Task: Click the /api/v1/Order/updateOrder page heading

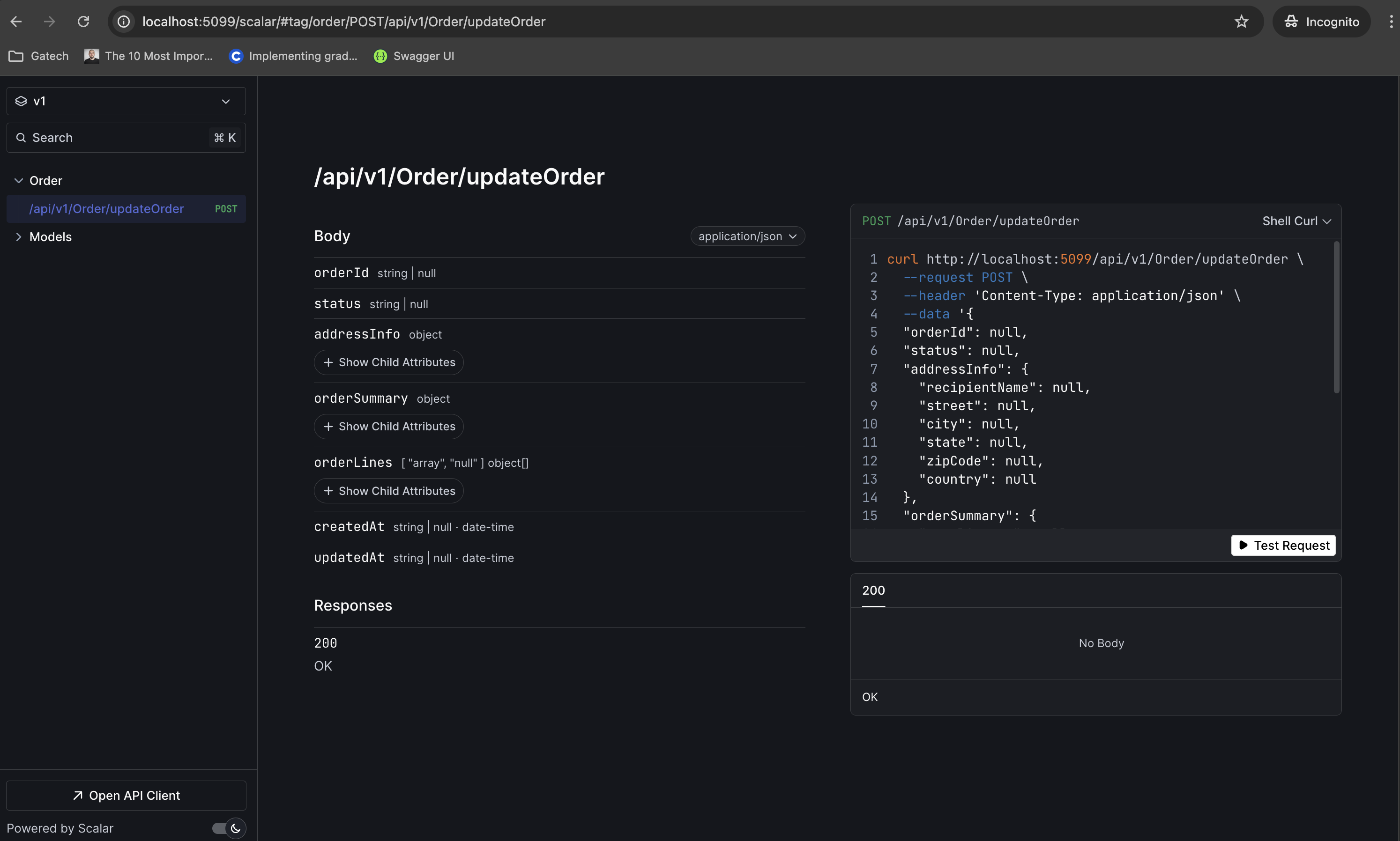Action: pos(459,177)
